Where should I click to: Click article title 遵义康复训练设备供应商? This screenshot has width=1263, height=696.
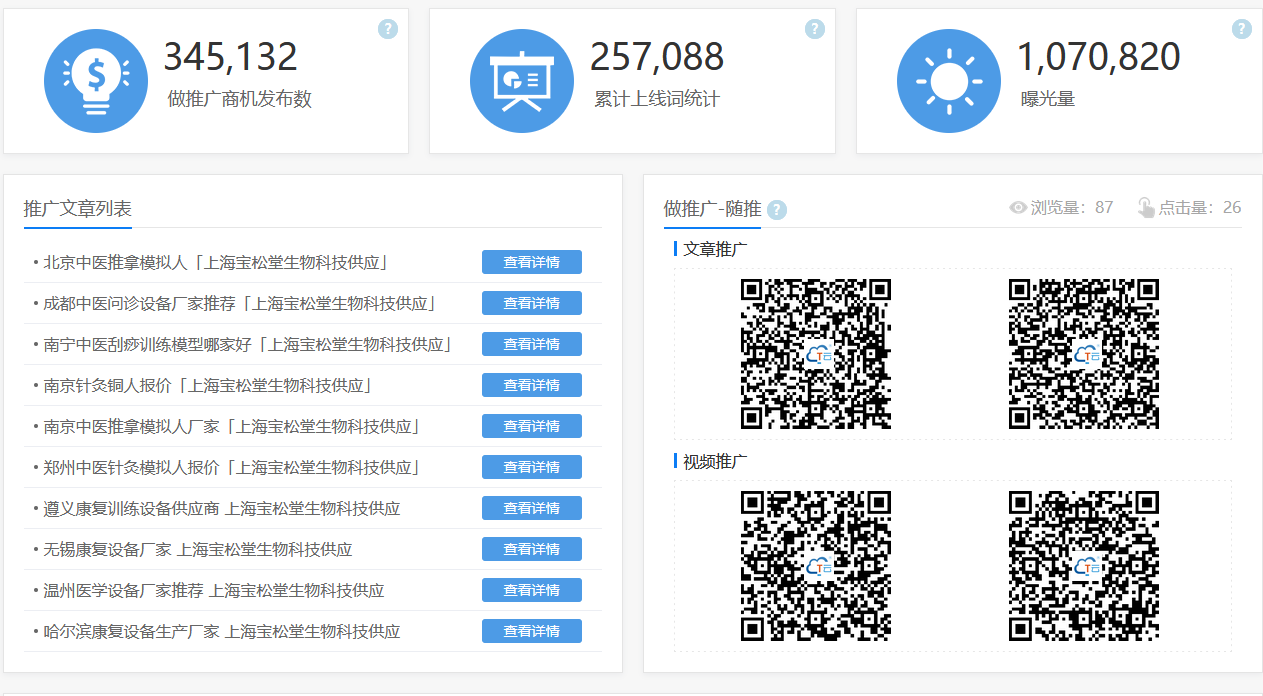(x=222, y=509)
